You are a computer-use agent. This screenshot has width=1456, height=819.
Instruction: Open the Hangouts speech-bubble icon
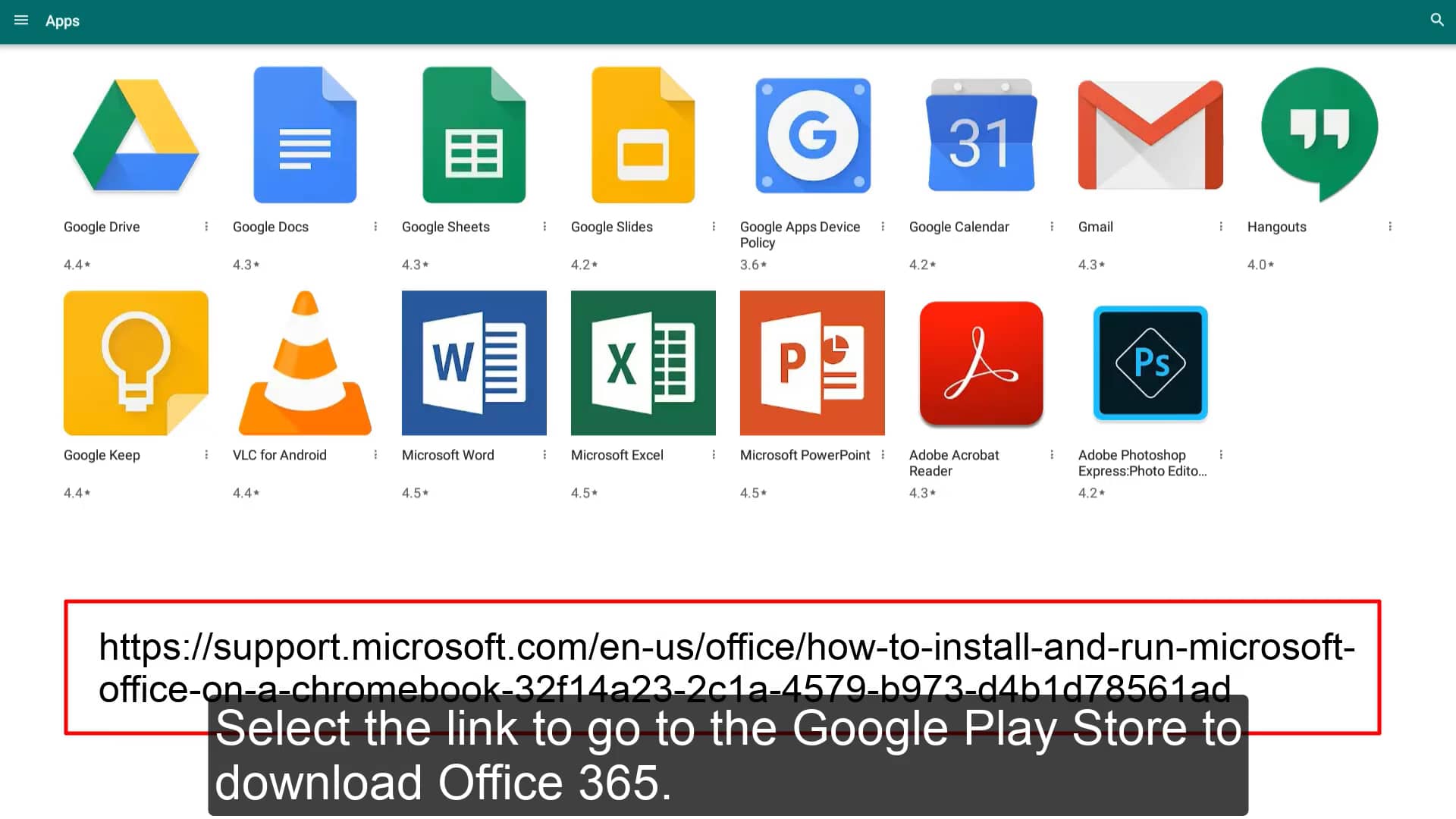coord(1319,135)
